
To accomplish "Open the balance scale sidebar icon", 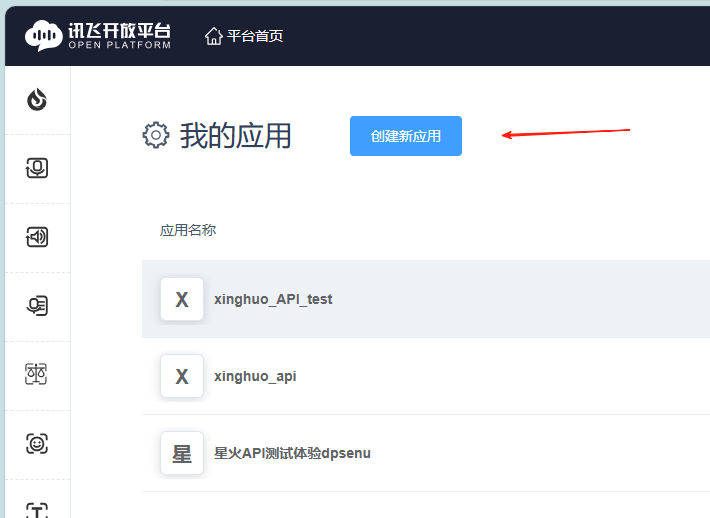I will coord(36,374).
